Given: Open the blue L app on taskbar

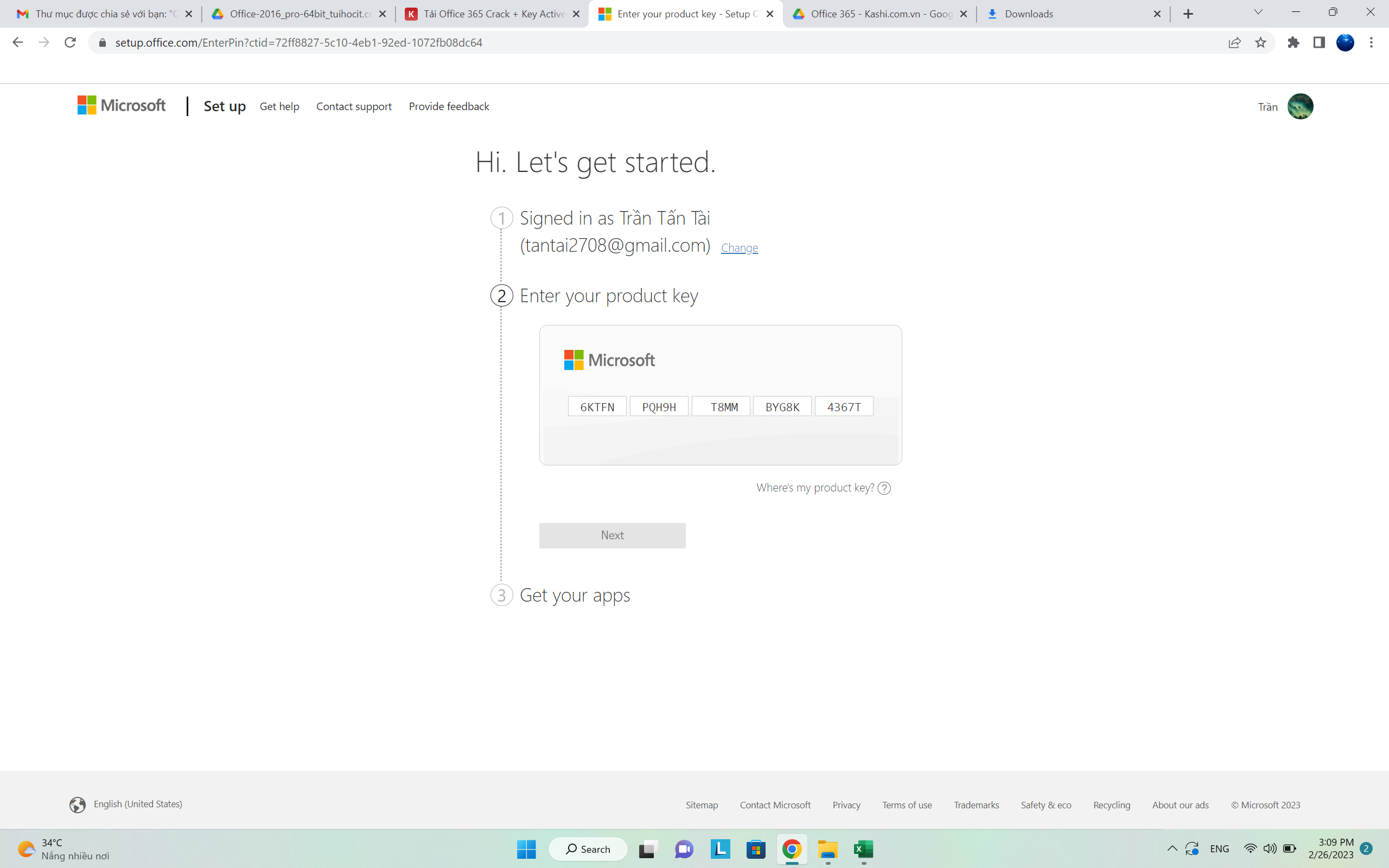Looking at the screenshot, I should (x=720, y=849).
